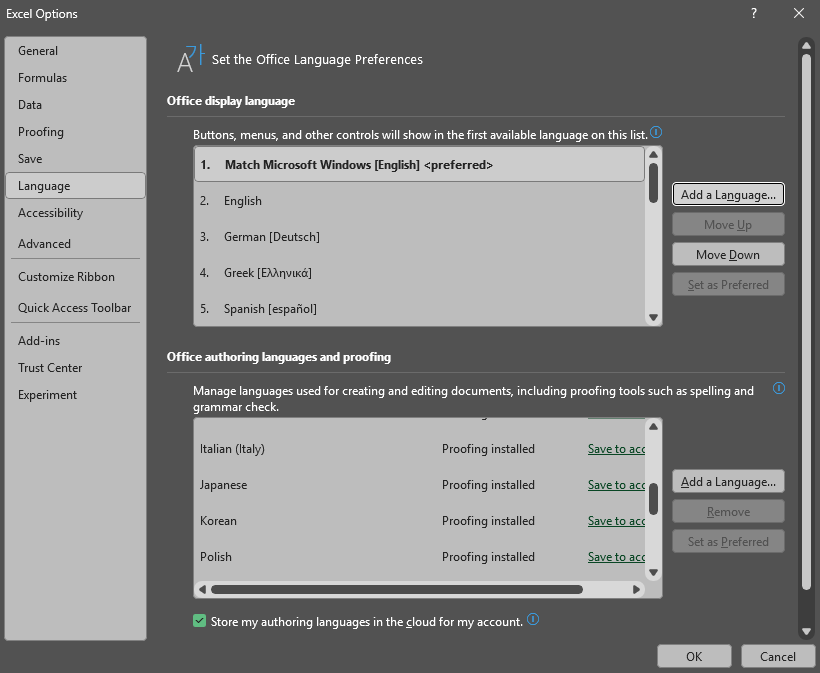Click the info icon beside display language description
This screenshot has height=673, width=820.
656,132
